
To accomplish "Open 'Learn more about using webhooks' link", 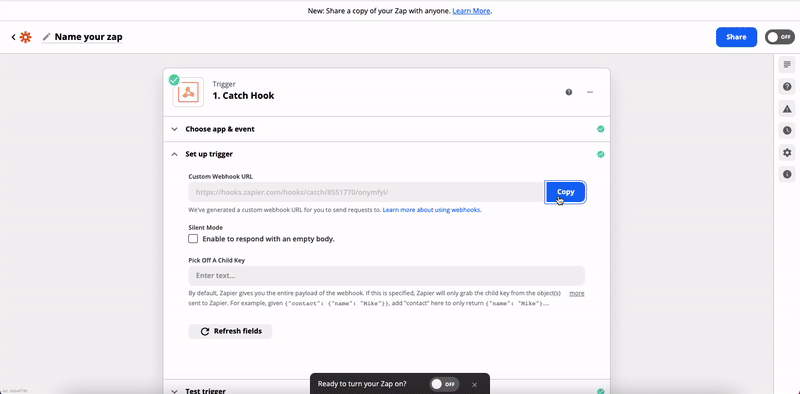I will pos(432,210).
